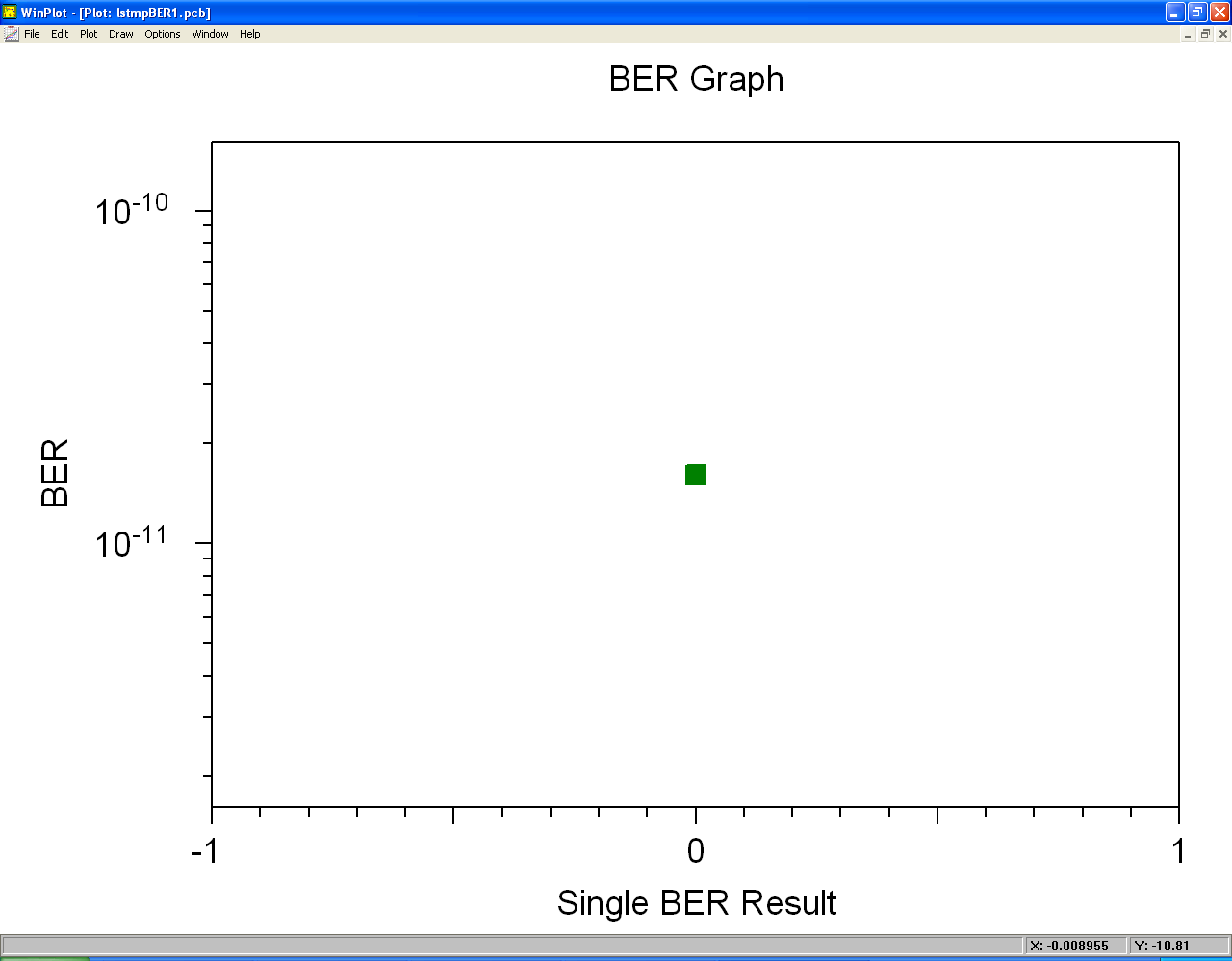Screen dimensions: 1232x961
Task: Click the 'BER' vertical axis label
Action: pyautogui.click(x=56, y=473)
